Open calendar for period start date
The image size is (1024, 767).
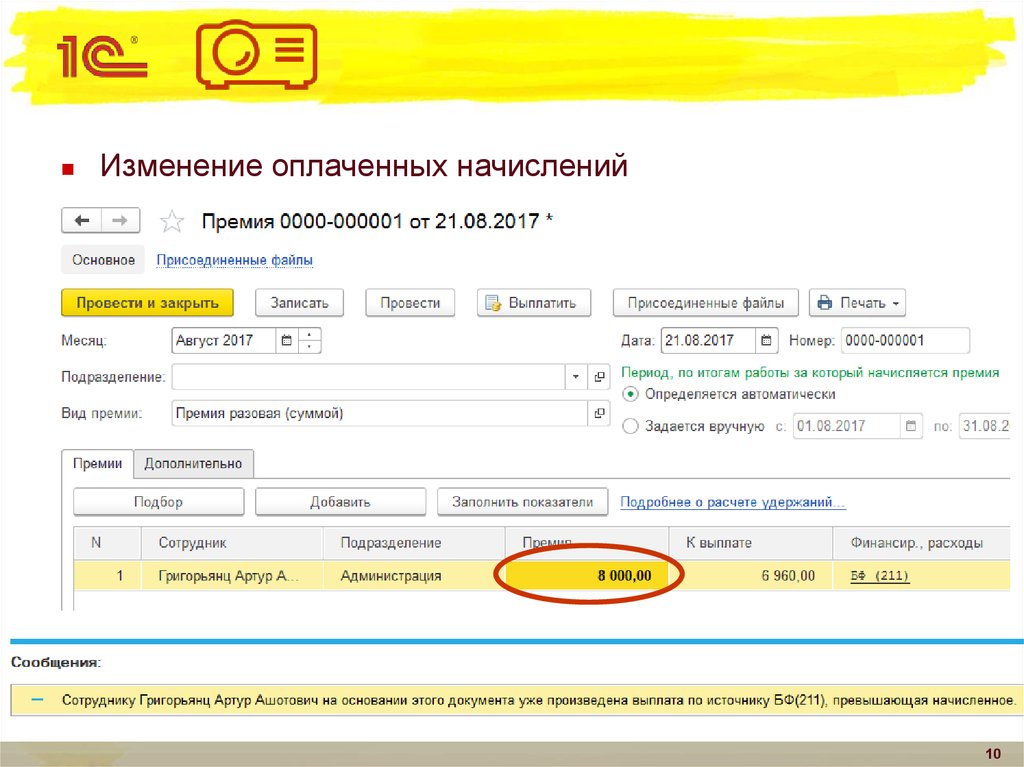coord(910,426)
